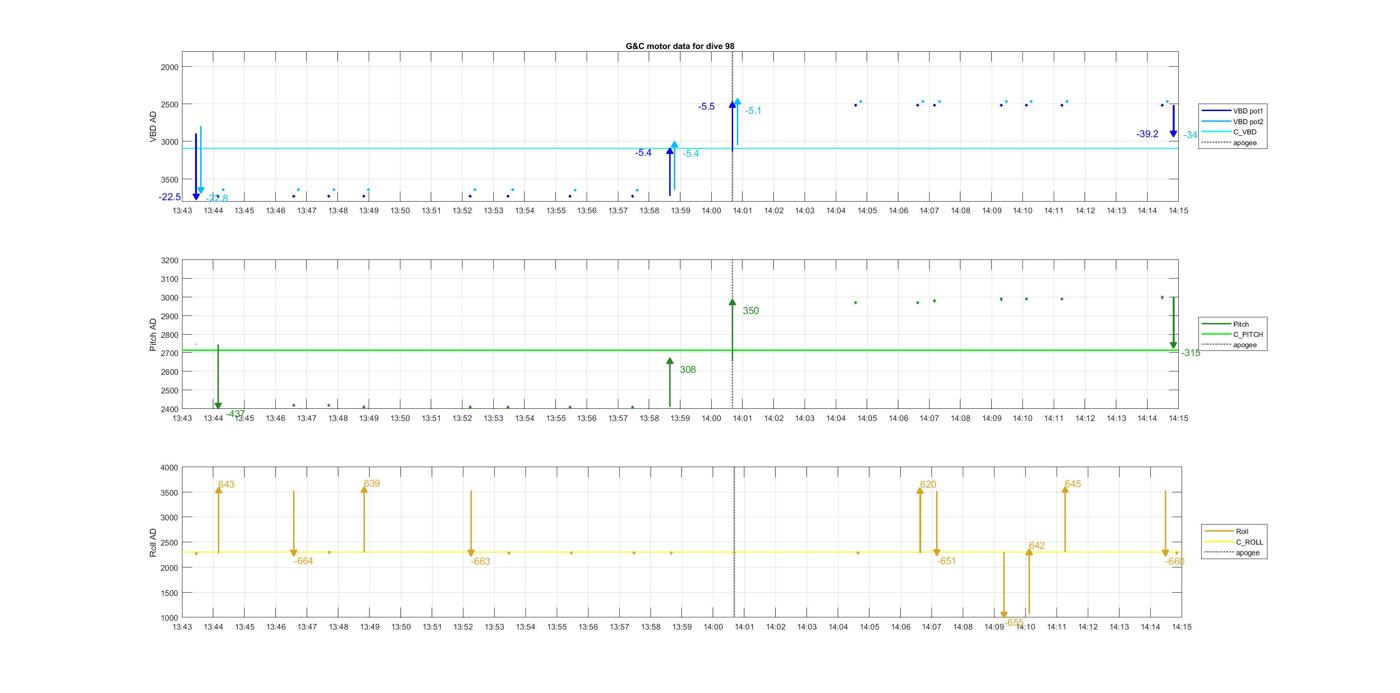Click the green arrowhead beside the "308" label
Viewport: 1400px width, 693px height.
(670, 361)
